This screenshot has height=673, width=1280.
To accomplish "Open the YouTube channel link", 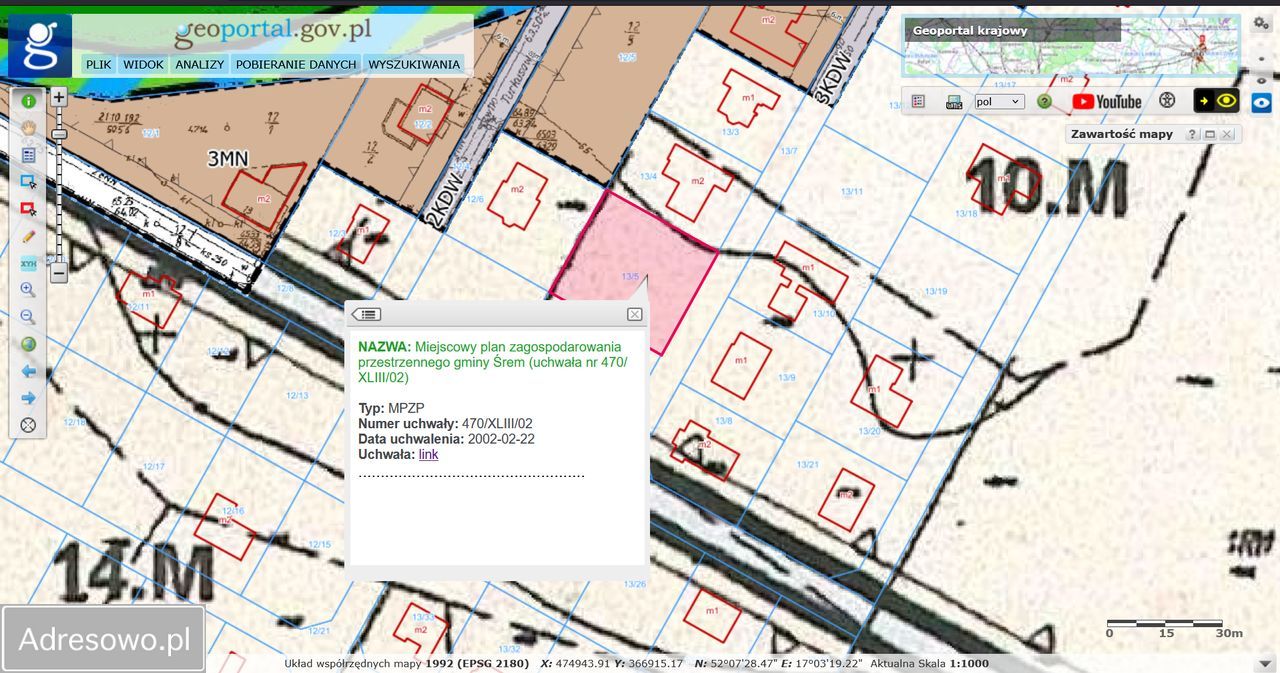I will (x=1107, y=101).
